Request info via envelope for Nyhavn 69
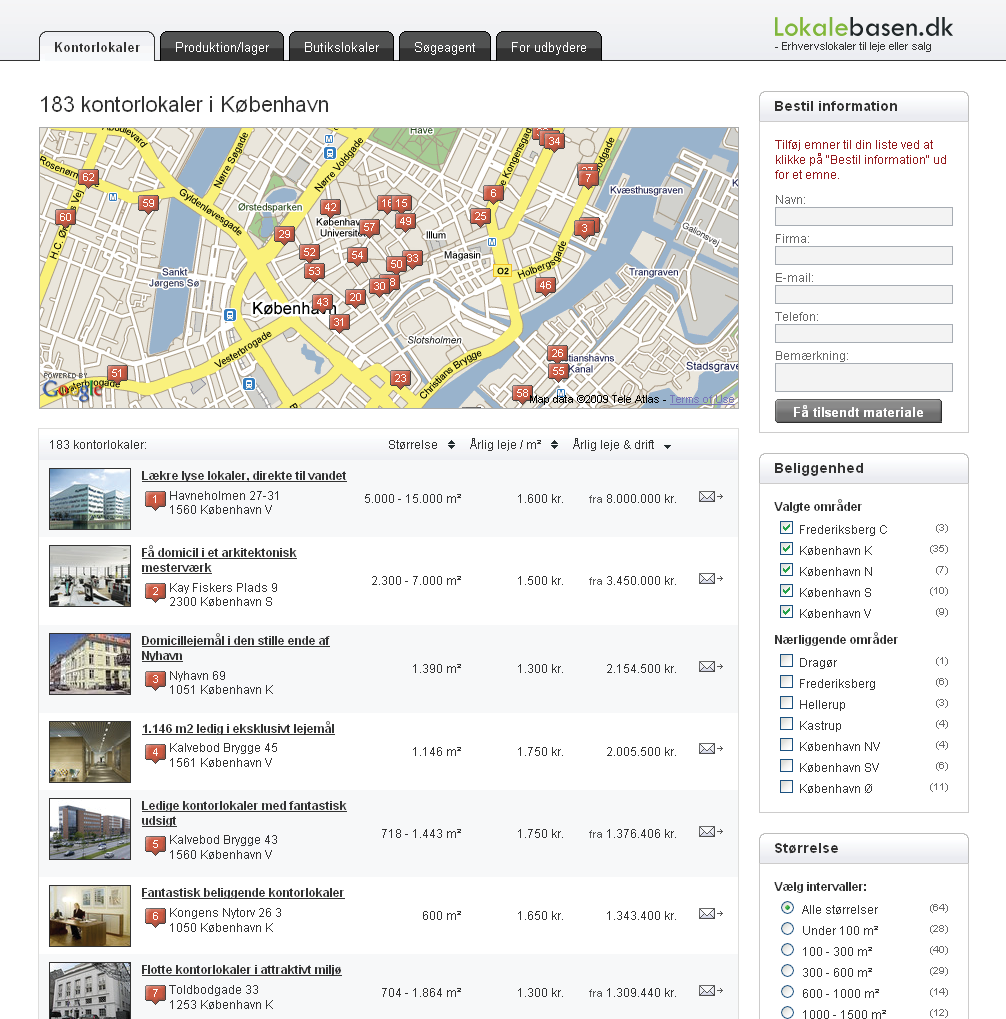This screenshot has width=1006, height=1019. (710, 666)
